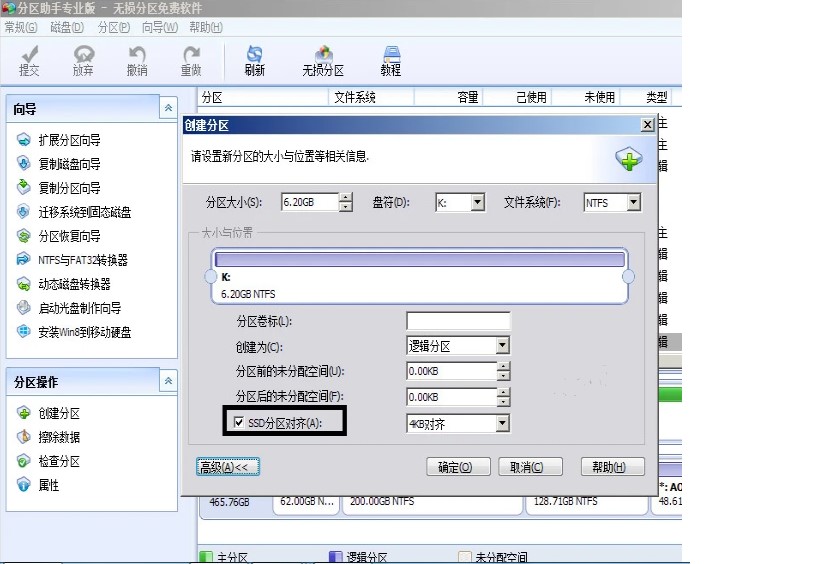Launch the 复制分区向导 wizard
Screen dimensions: 819x564
point(59,188)
